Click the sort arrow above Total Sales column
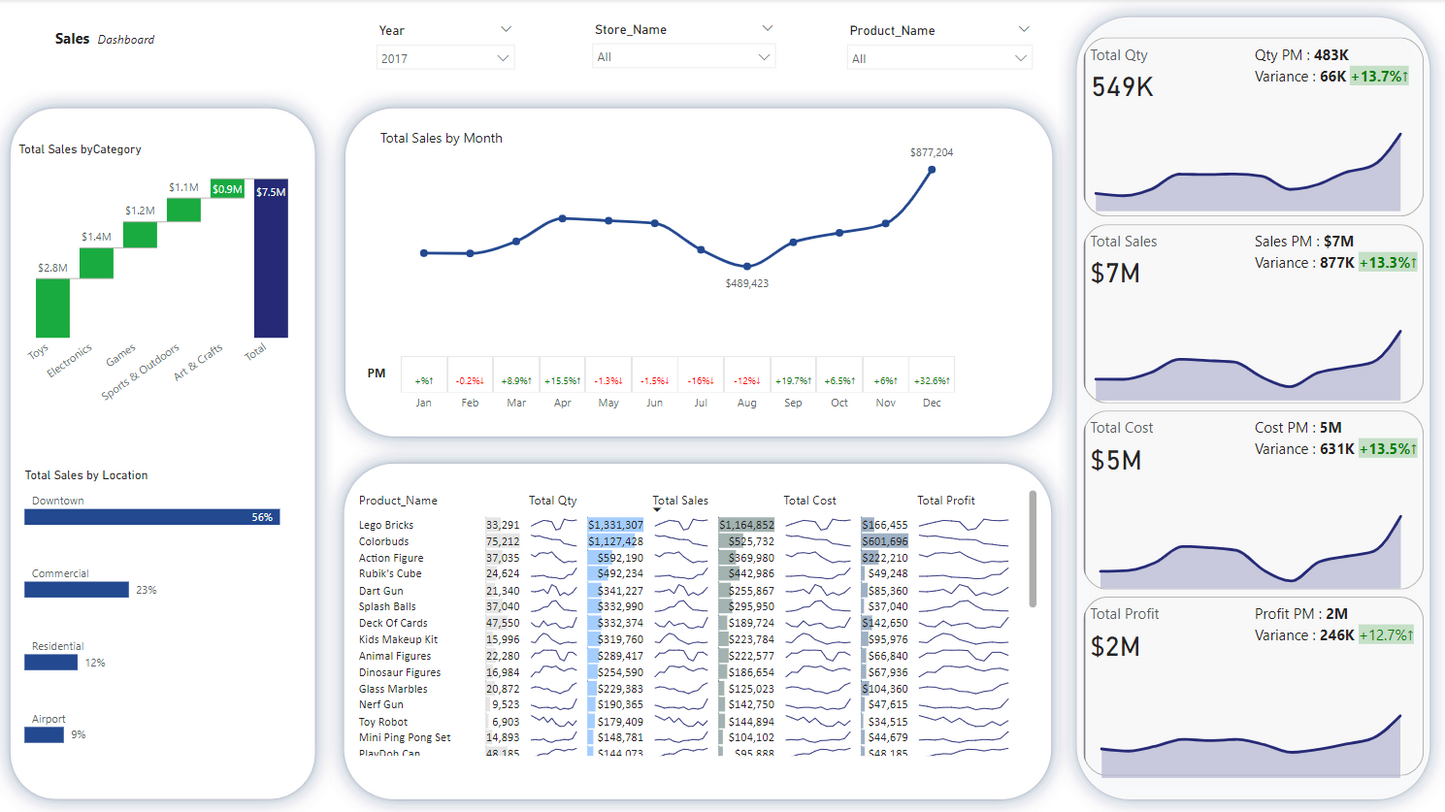Image resolution: width=1445 pixels, height=812 pixels. pyautogui.click(x=657, y=510)
